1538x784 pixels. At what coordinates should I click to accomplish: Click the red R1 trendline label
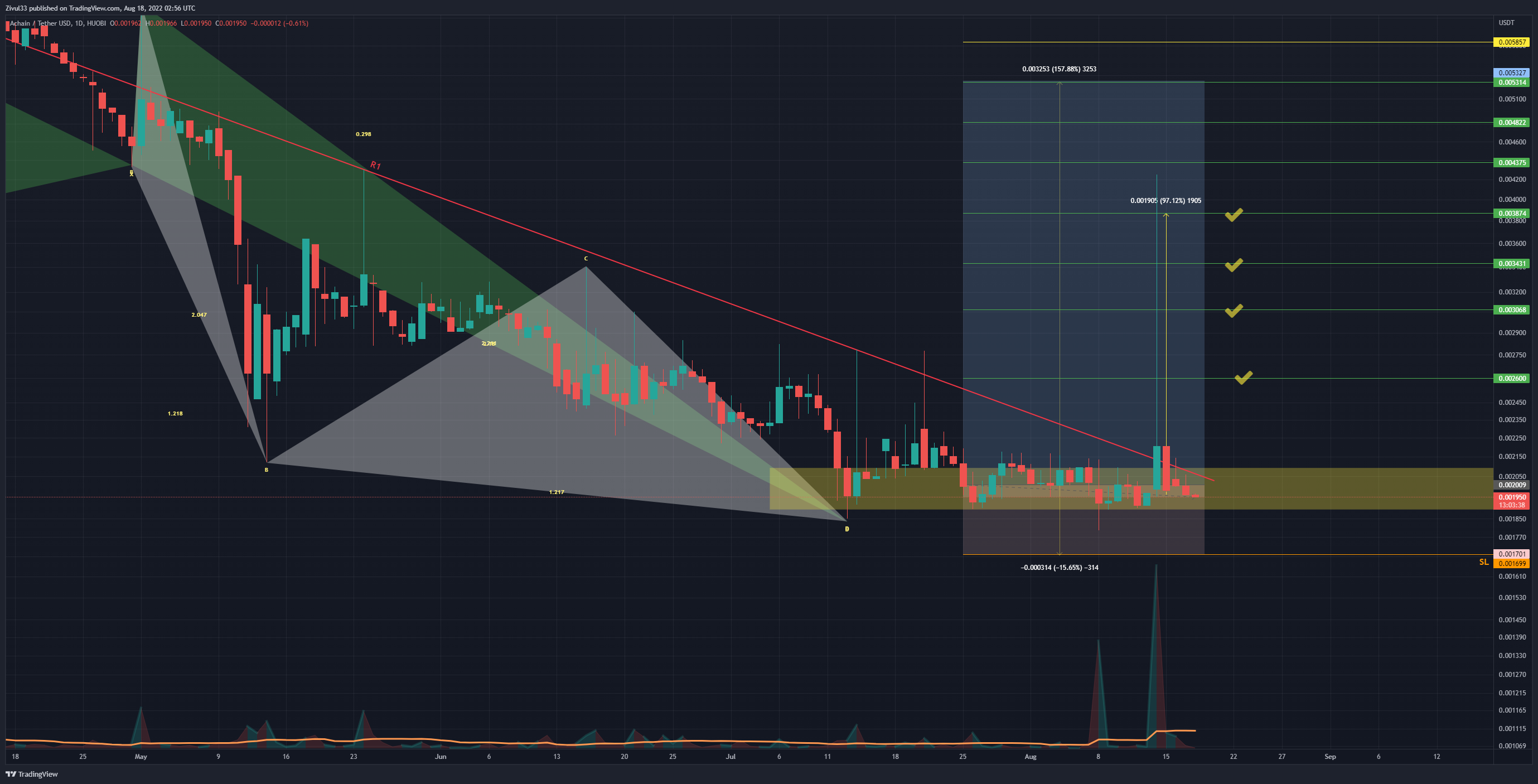(x=375, y=166)
